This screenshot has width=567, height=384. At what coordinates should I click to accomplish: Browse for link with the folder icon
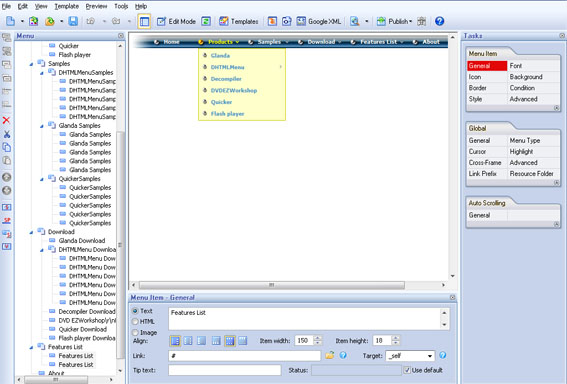pos(329,355)
